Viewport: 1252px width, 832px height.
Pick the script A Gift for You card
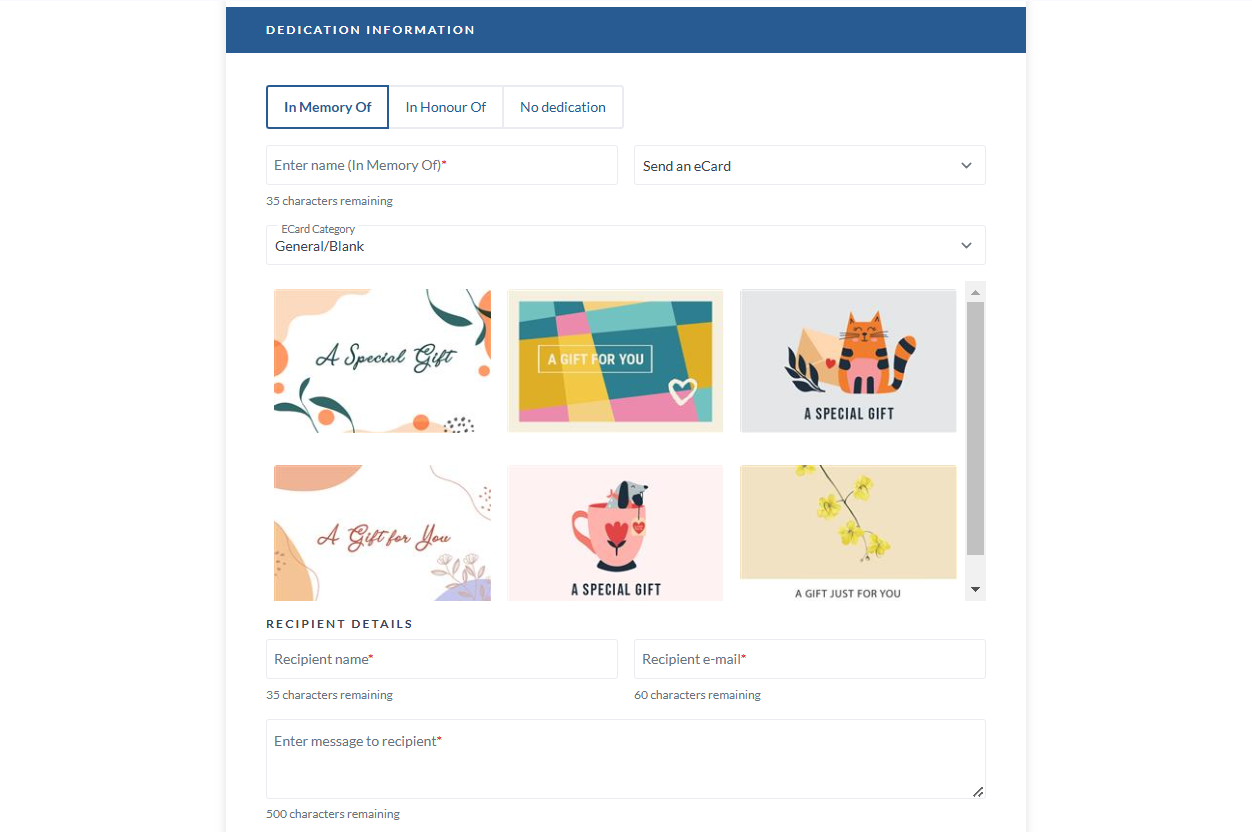click(382, 533)
